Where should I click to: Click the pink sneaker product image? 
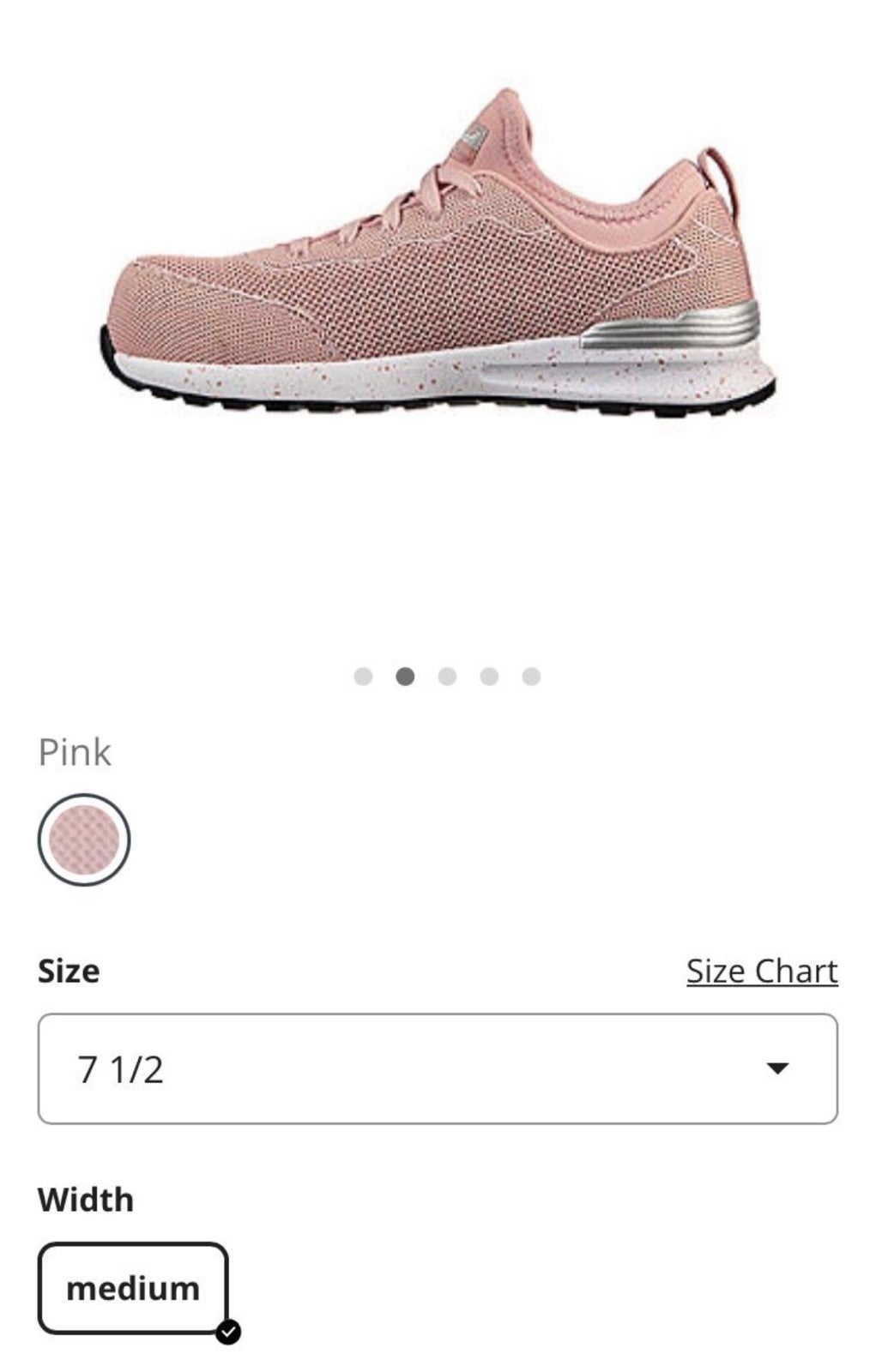pyautogui.click(x=438, y=254)
